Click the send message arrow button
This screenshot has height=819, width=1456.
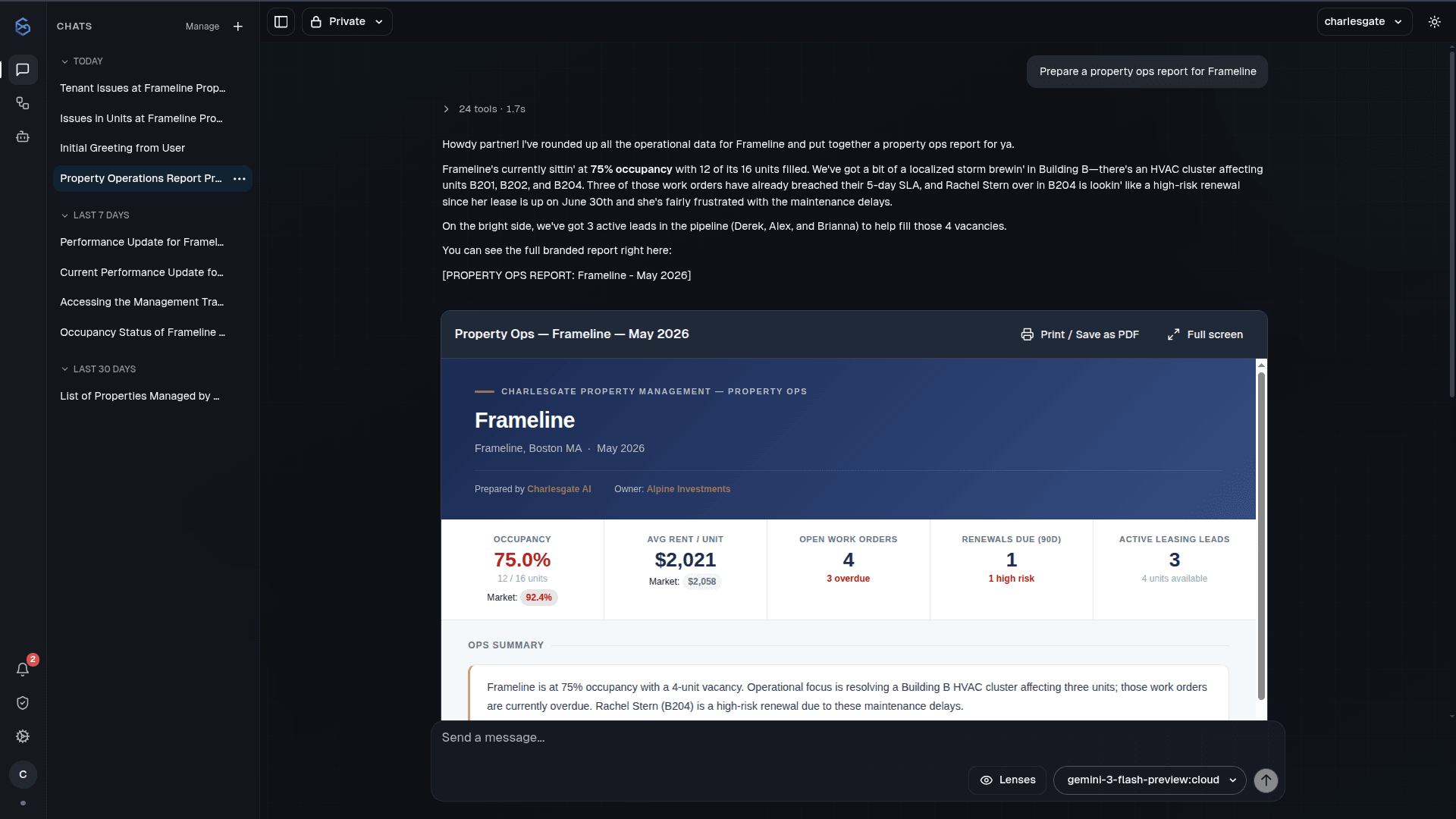(1266, 780)
